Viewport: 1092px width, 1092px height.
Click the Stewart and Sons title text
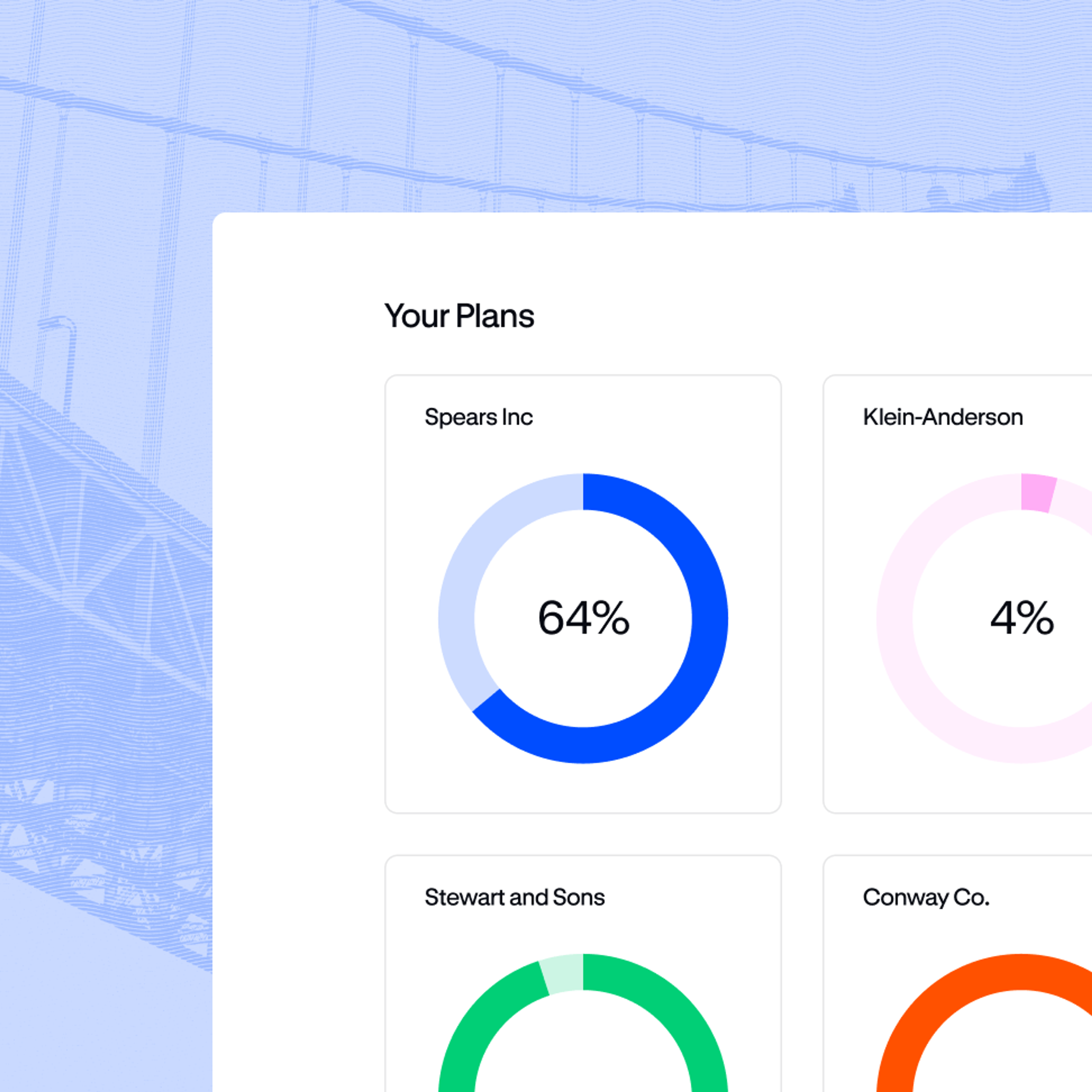(x=514, y=898)
